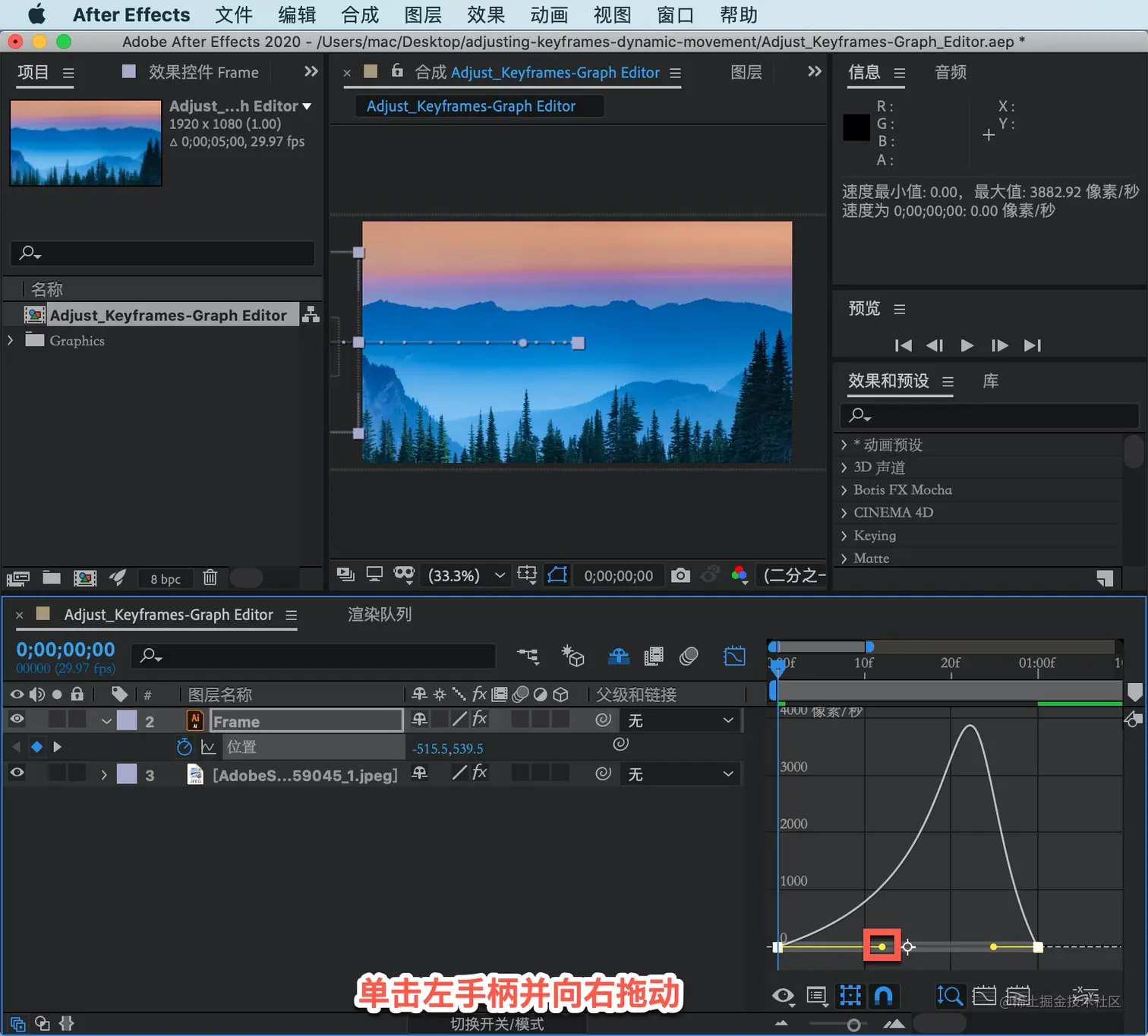Open the 合成 menu in menu bar
Viewport: 1148px width, 1036px height.
click(x=360, y=15)
